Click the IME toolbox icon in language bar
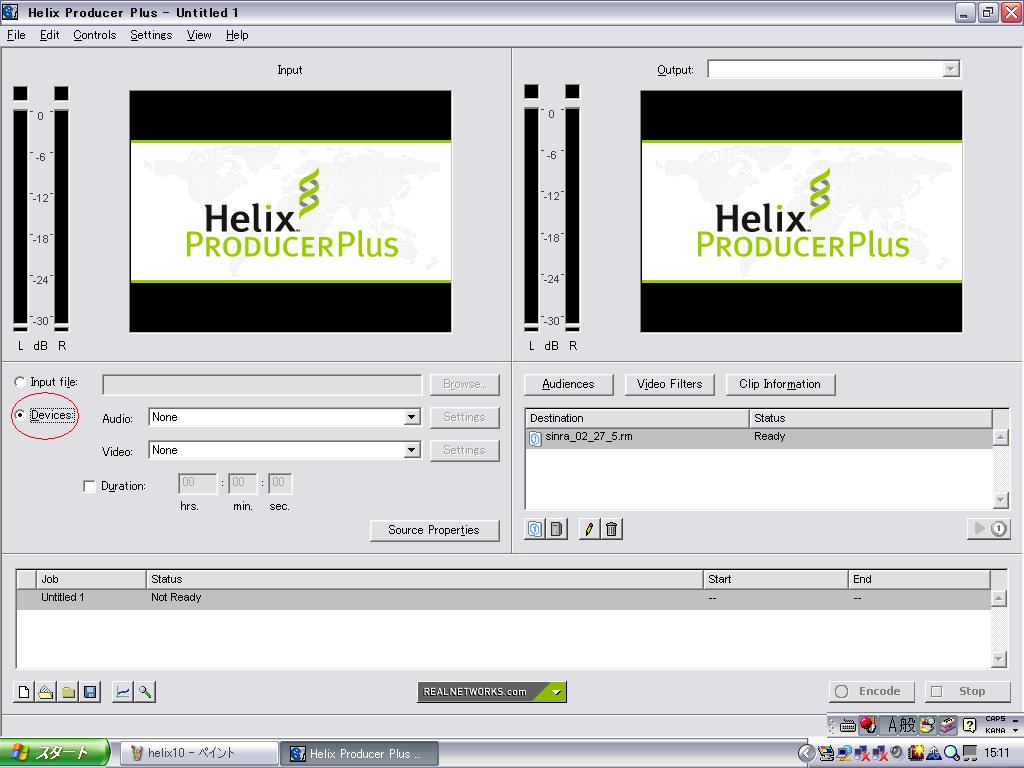The width and height of the screenshot is (1024, 768). (948, 725)
